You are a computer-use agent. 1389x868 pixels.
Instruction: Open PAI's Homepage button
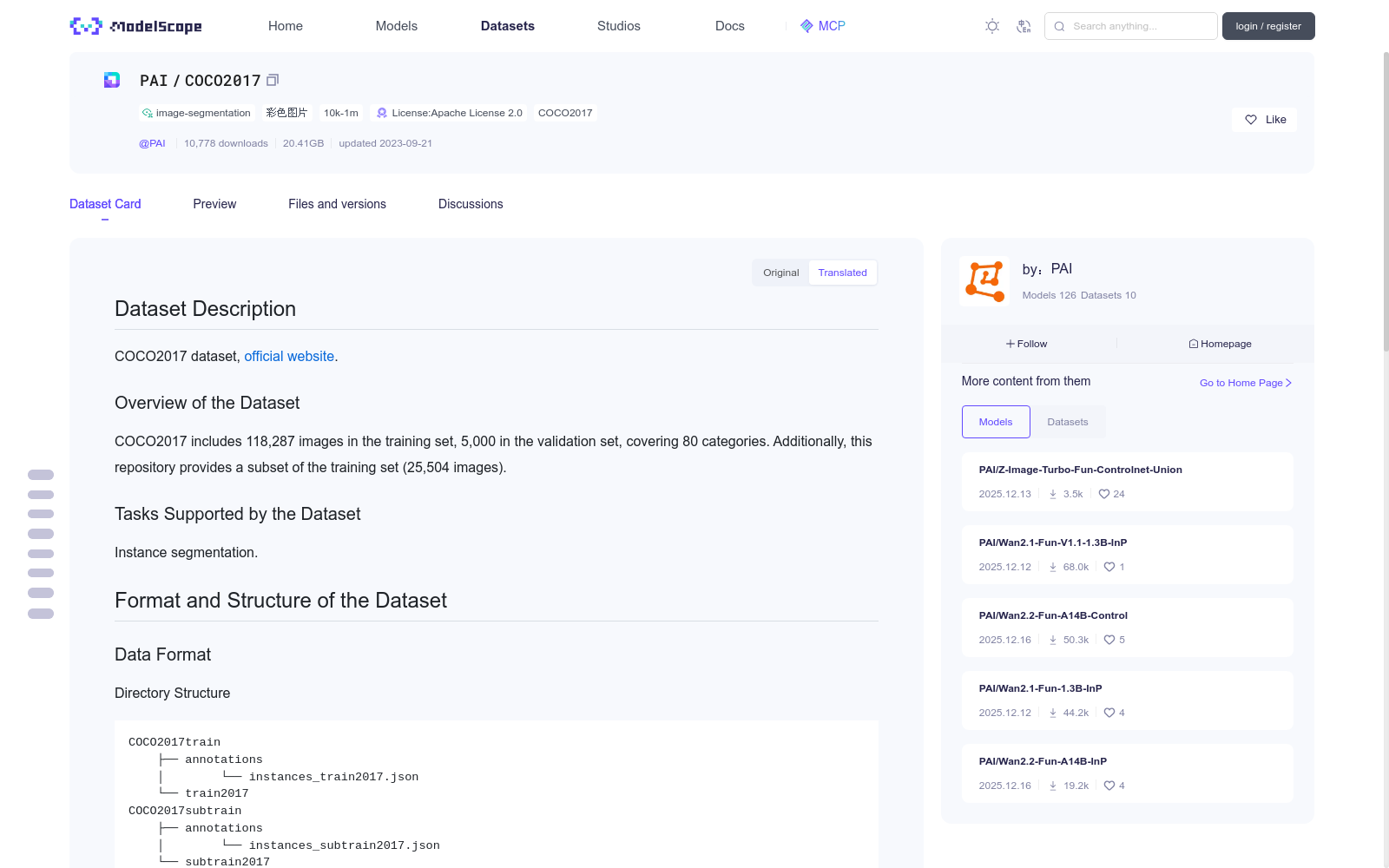point(1221,344)
